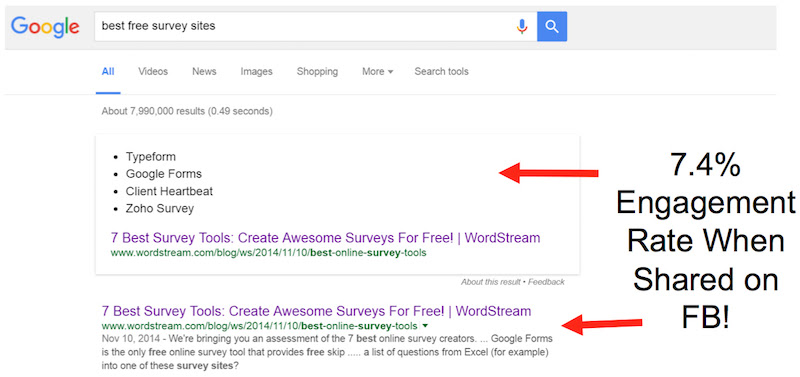This screenshot has height=377, width=800.
Task: Open the Shopping tab
Action: 317,72
